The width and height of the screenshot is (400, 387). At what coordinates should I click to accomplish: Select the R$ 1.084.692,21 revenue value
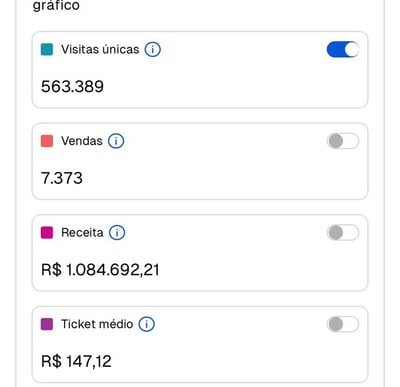tap(100, 270)
